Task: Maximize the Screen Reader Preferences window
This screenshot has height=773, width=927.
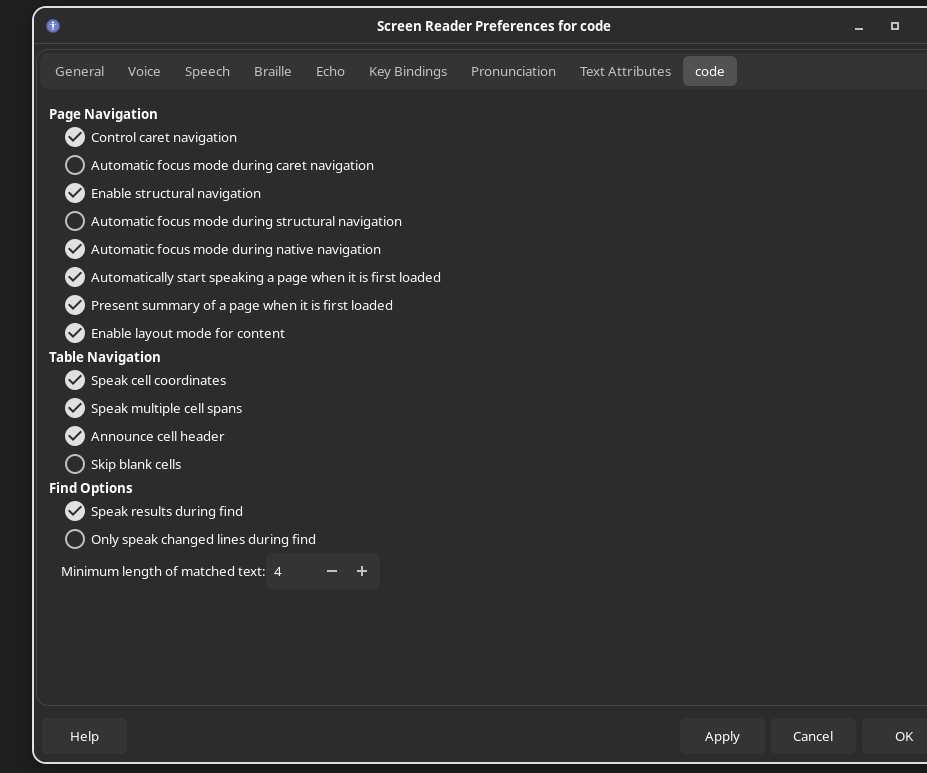Action: 895,26
